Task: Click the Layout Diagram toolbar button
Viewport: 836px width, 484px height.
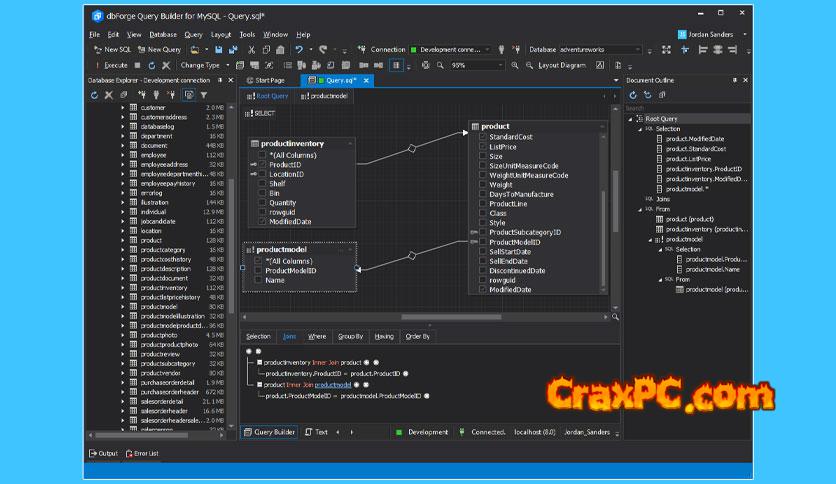Action: pyautogui.click(x=556, y=65)
